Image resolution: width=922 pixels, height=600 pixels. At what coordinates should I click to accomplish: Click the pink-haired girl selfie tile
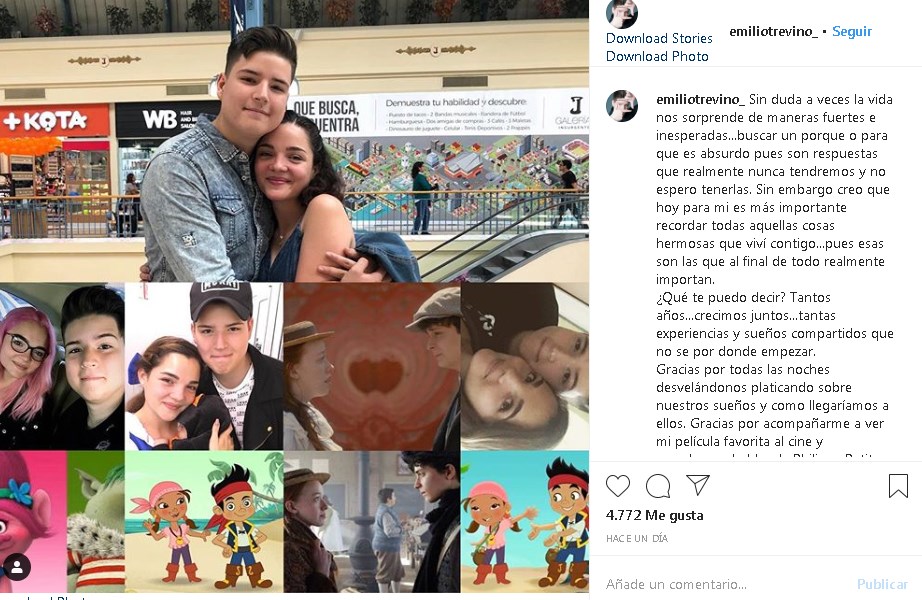pyautogui.click(x=62, y=366)
